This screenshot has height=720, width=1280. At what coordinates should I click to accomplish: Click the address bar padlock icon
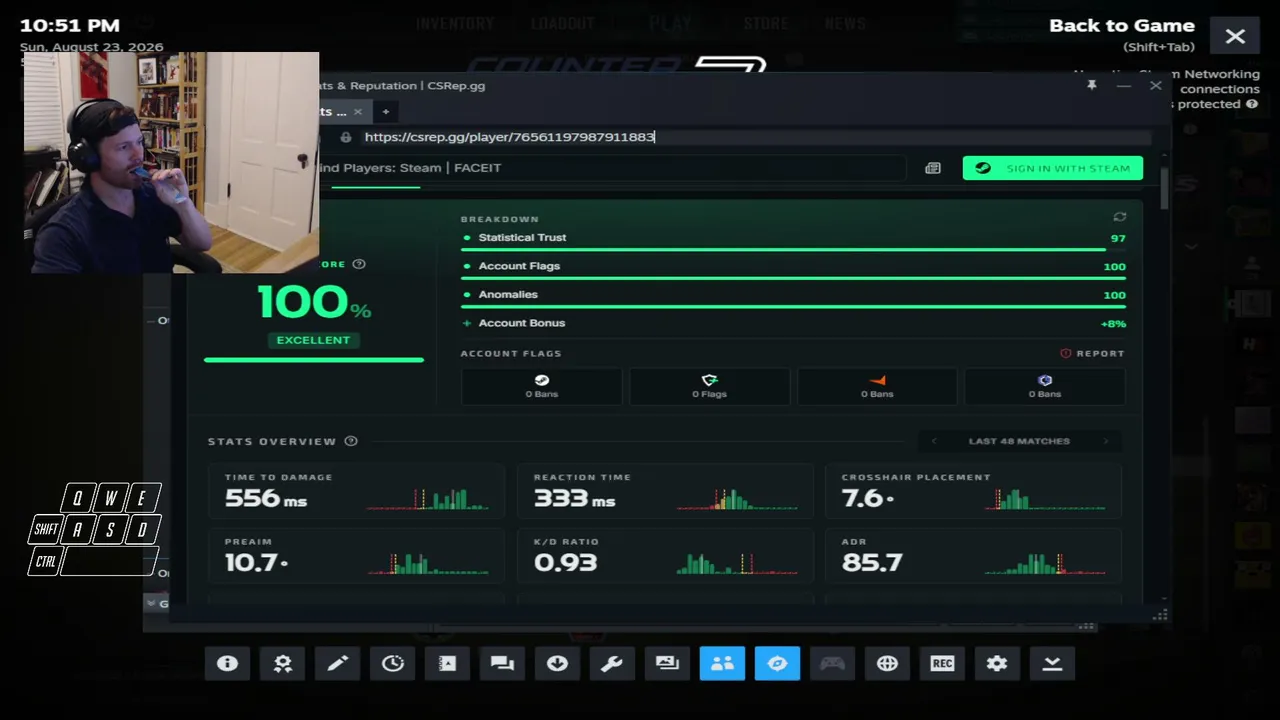click(346, 137)
